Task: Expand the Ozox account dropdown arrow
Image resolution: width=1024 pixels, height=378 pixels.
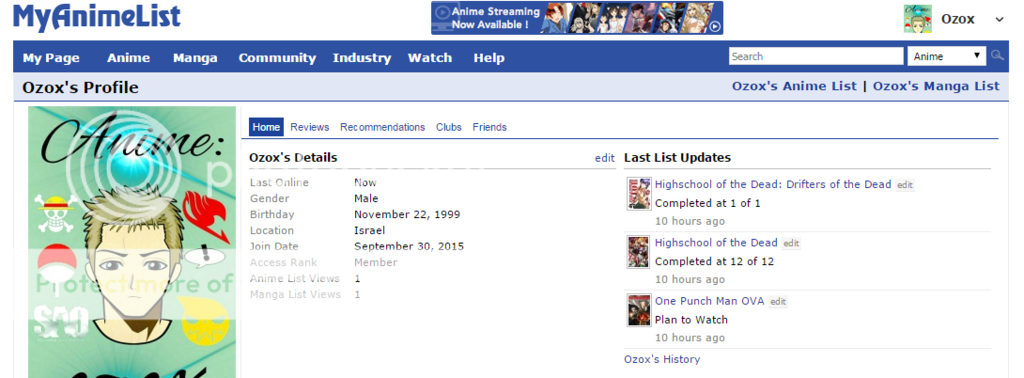Action: [999, 20]
